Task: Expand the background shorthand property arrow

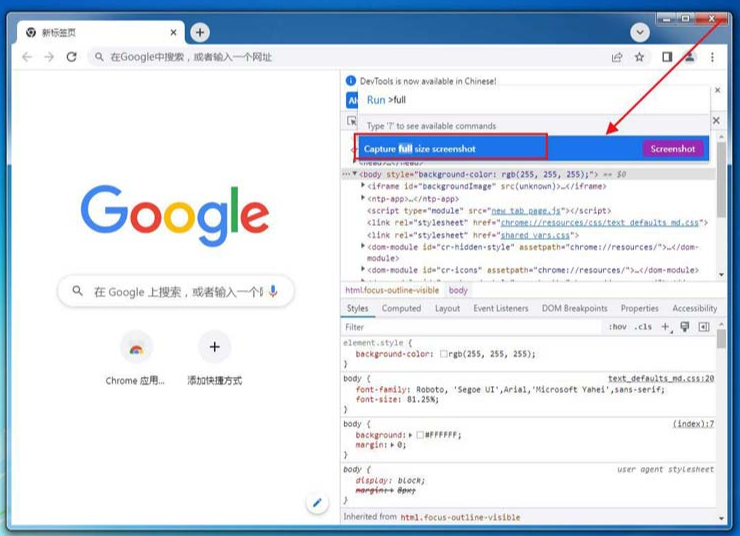Action: pos(410,435)
